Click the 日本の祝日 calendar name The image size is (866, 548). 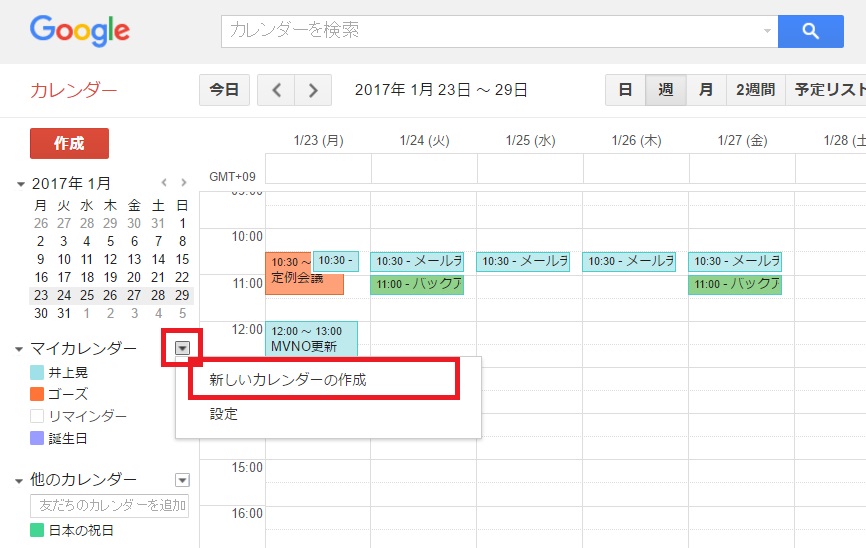(81, 531)
